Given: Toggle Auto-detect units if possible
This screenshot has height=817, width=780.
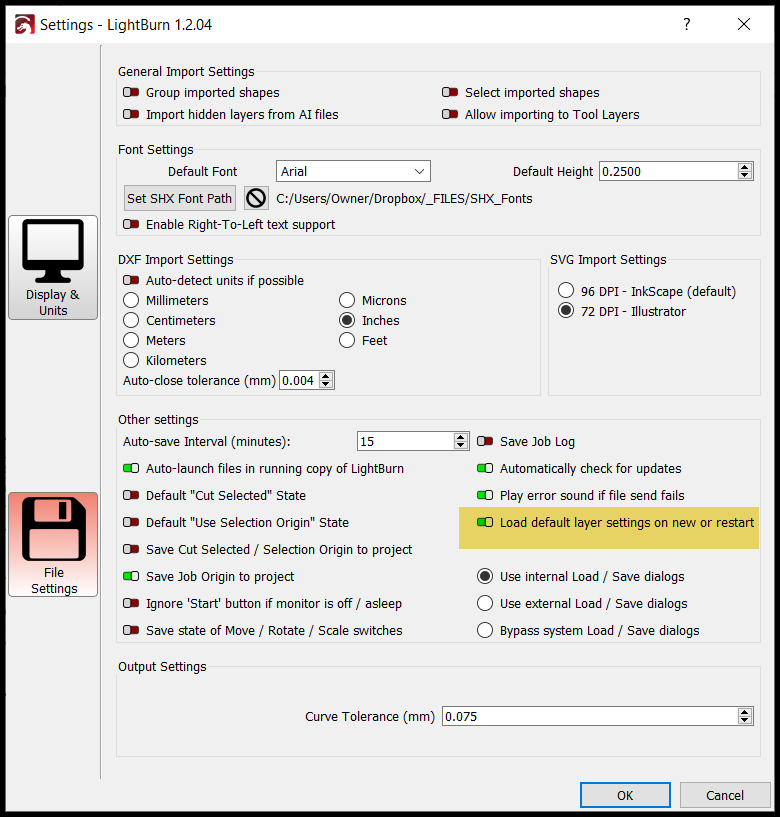Looking at the screenshot, I should click(131, 280).
